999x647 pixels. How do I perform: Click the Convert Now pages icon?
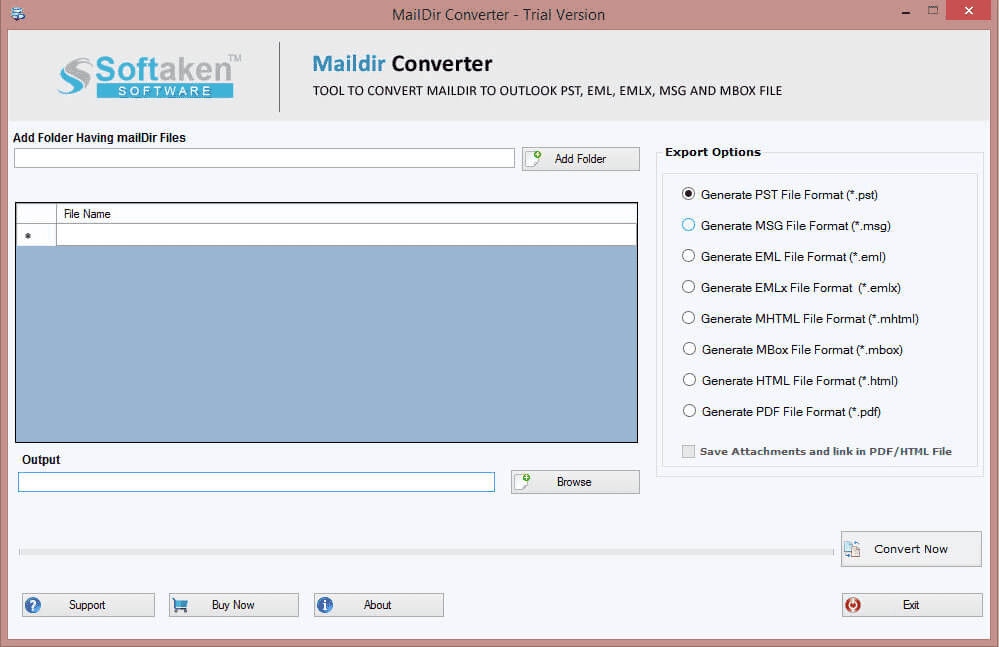(x=852, y=548)
